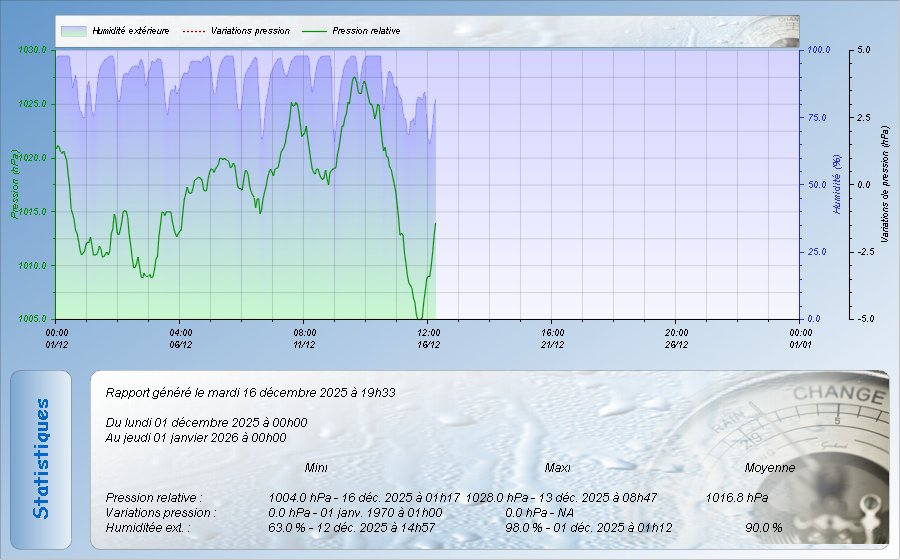Image resolution: width=900 pixels, height=560 pixels.
Task: Select the 04:00 06/12 time axis label
Action: pyautogui.click(x=181, y=338)
